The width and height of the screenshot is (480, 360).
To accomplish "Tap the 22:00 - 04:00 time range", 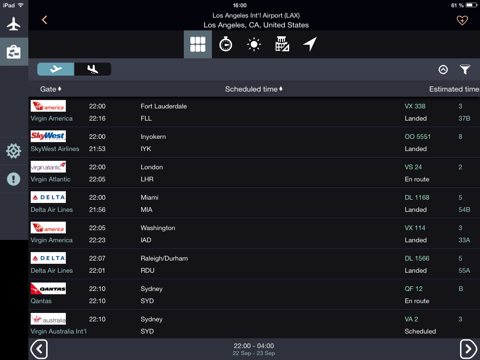I will click(x=254, y=346).
